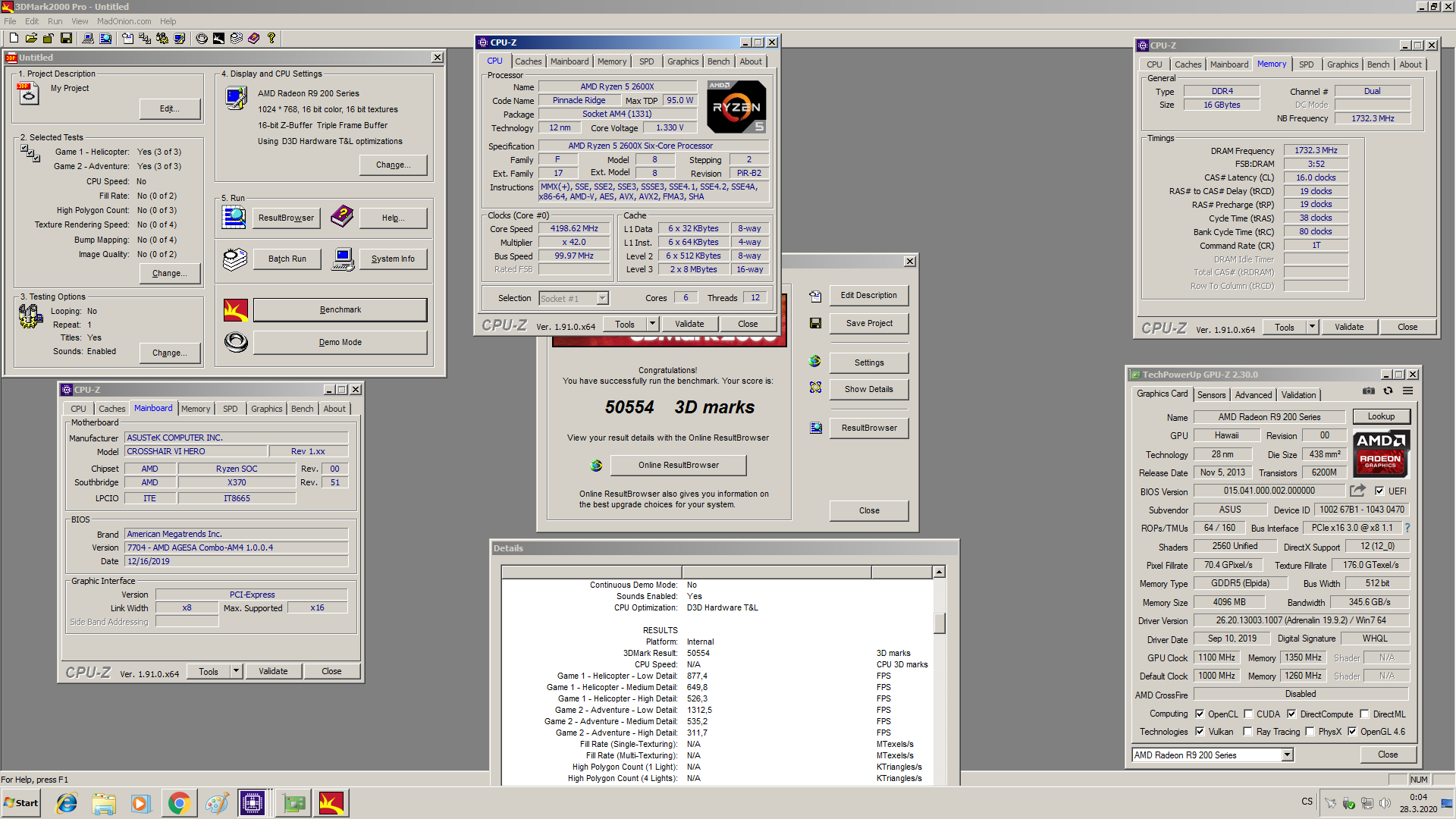Click Validate in the Mainboard CPU-Z window
Viewport: 1456px width, 819px height.
(273, 671)
